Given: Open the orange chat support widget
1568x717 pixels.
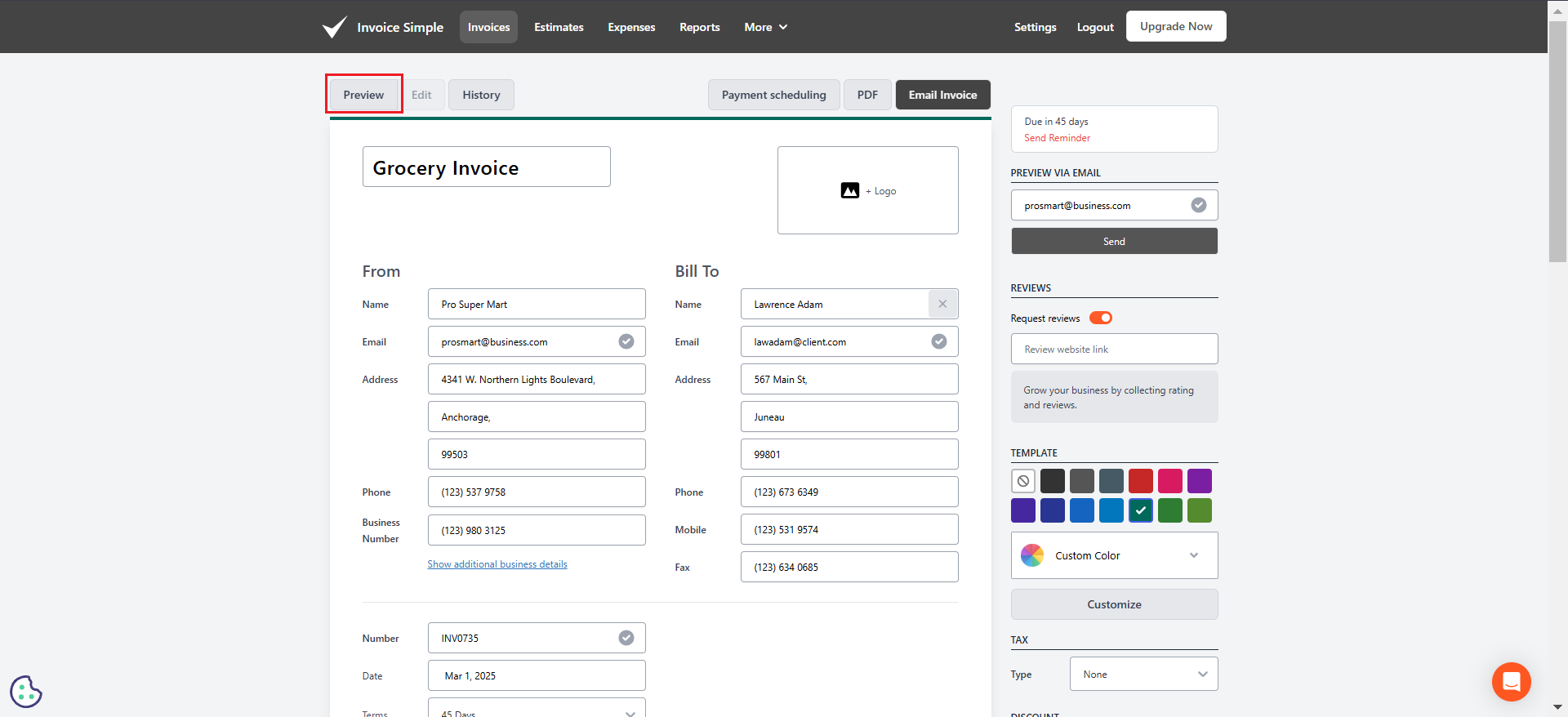Looking at the screenshot, I should point(1511,681).
